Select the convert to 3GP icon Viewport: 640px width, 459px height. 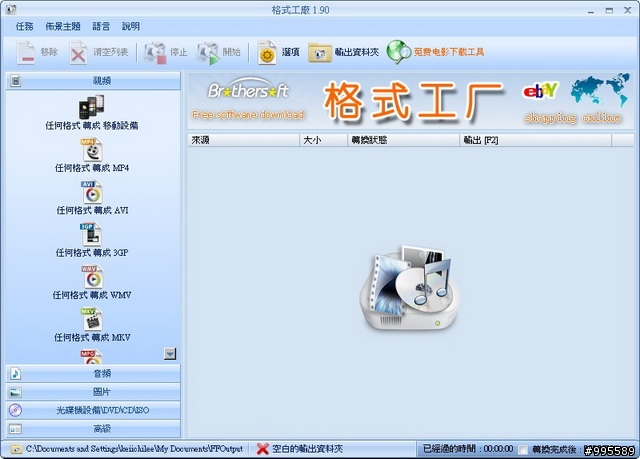click(91, 235)
